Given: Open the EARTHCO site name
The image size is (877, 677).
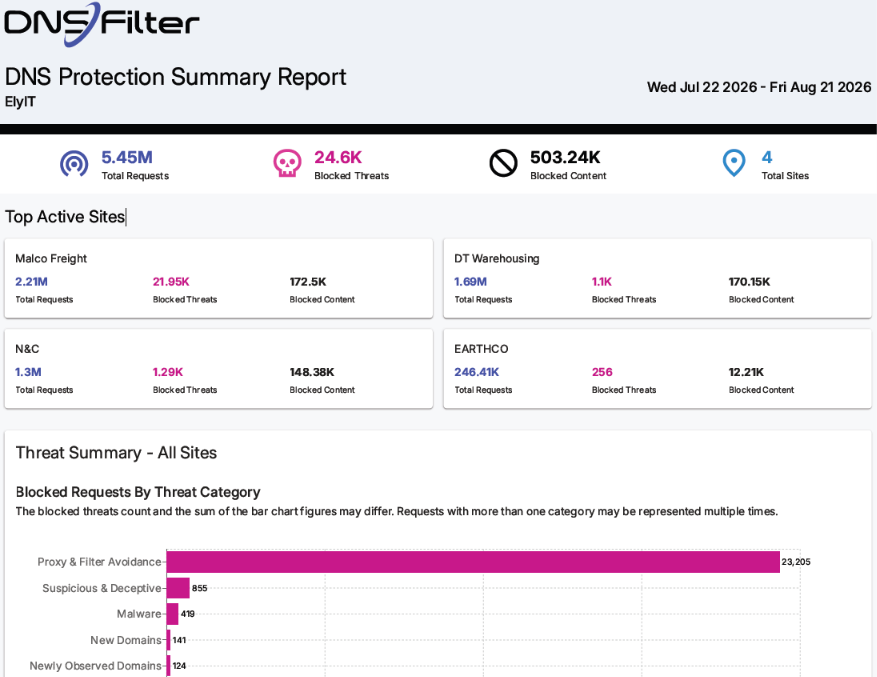Looking at the screenshot, I should 481,349.
